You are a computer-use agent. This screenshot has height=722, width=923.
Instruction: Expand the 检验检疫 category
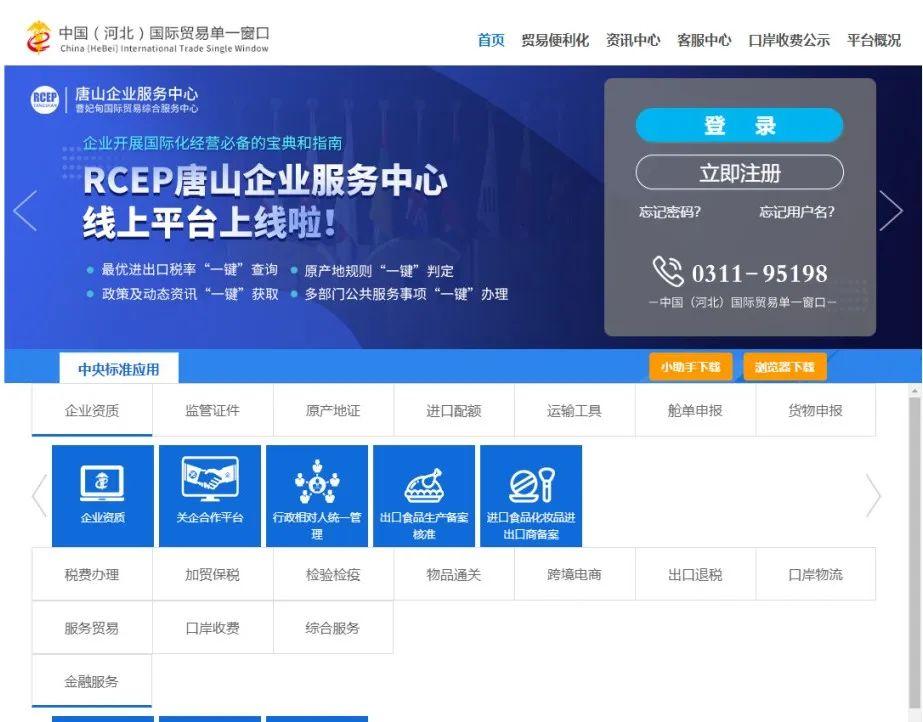(x=333, y=574)
